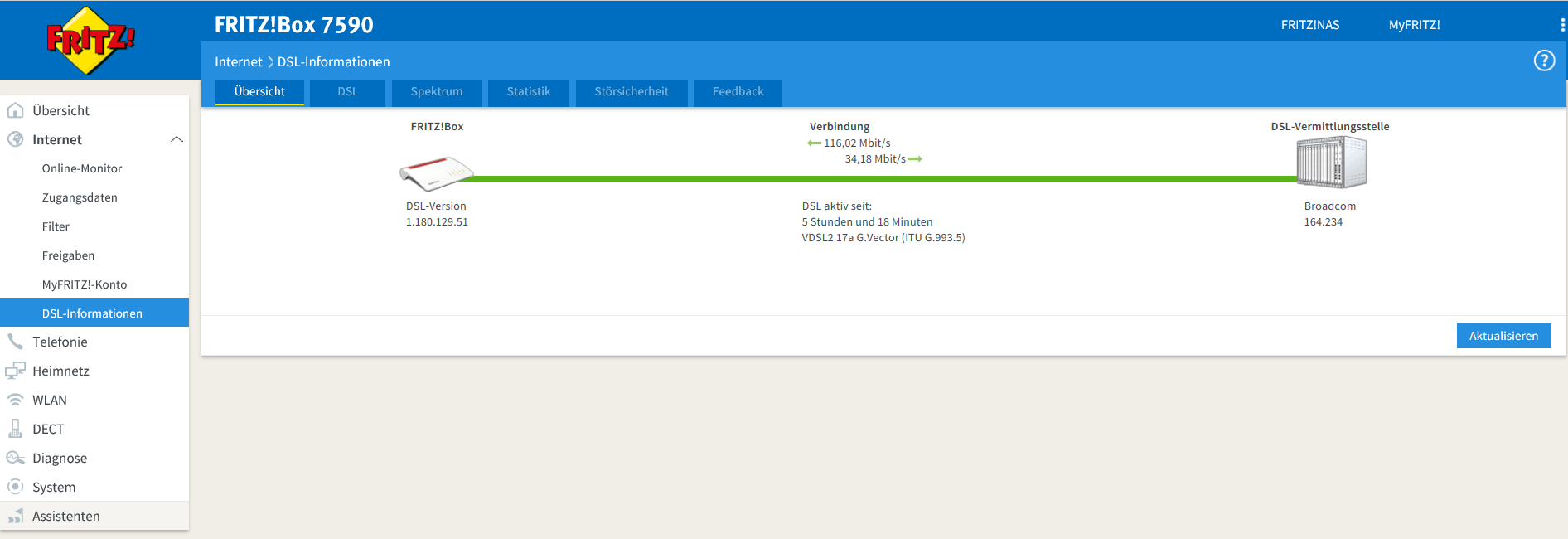
Task: Switch to the Störsicherheit tab
Action: [631, 91]
